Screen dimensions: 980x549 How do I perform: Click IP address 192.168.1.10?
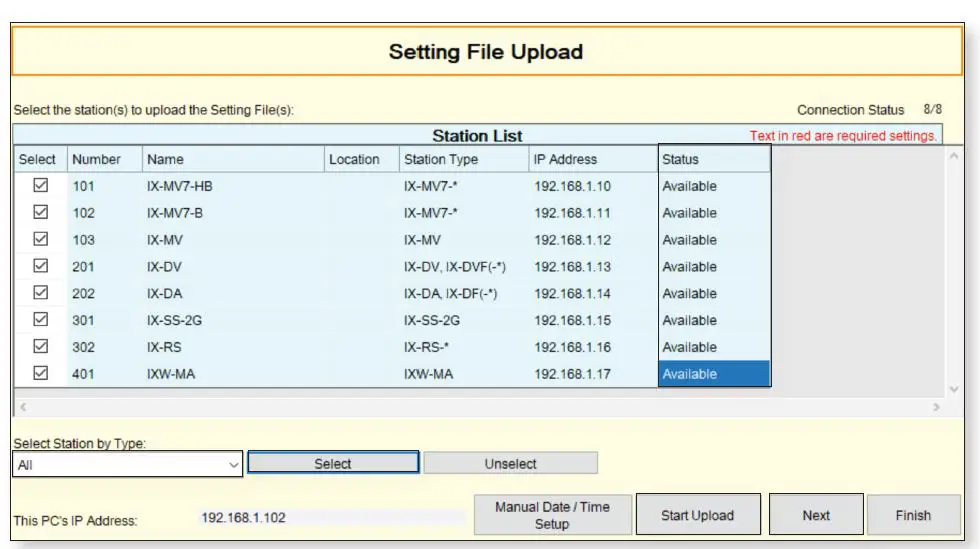point(572,186)
